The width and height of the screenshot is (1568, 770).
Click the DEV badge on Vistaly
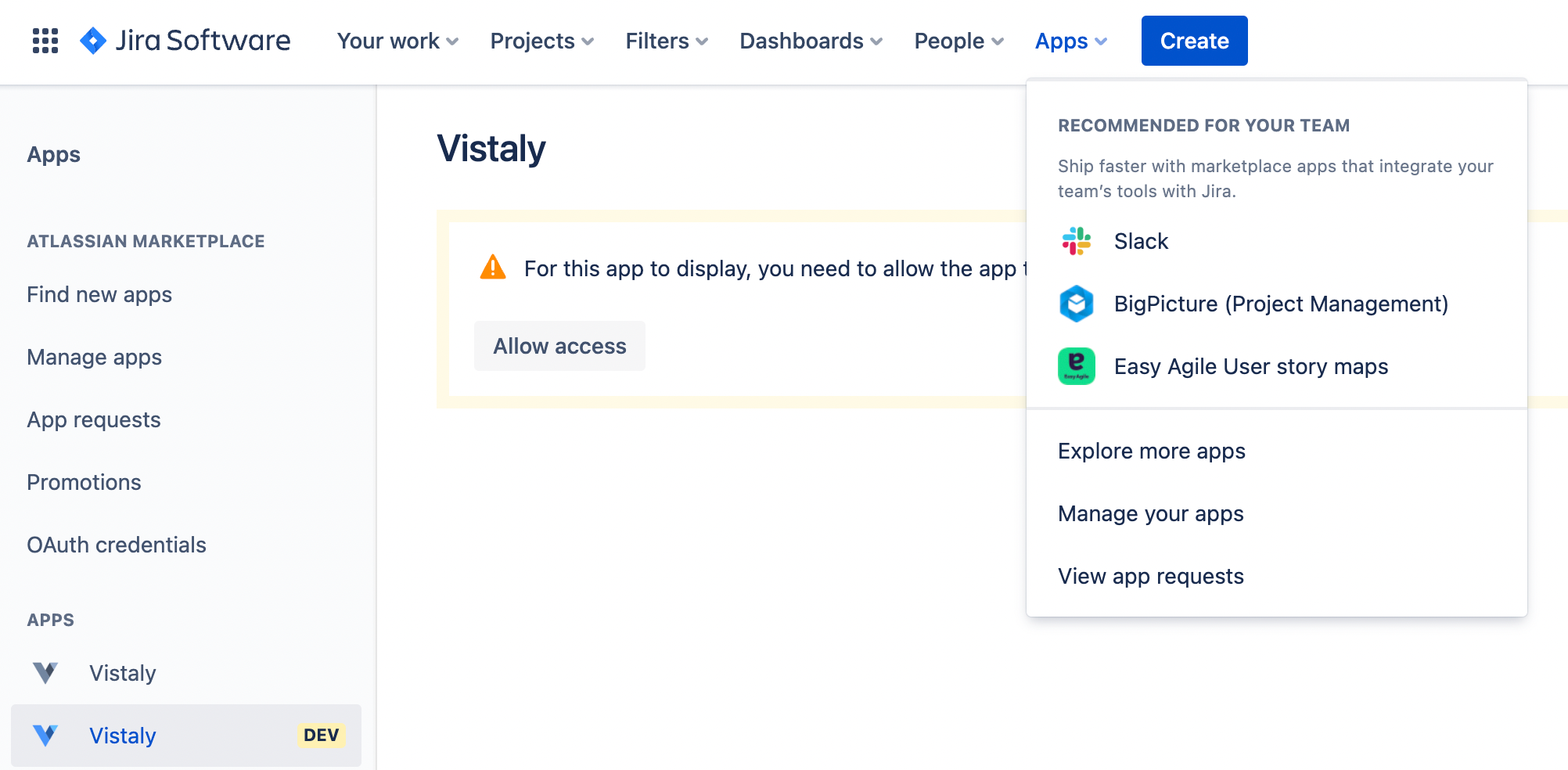(x=322, y=736)
